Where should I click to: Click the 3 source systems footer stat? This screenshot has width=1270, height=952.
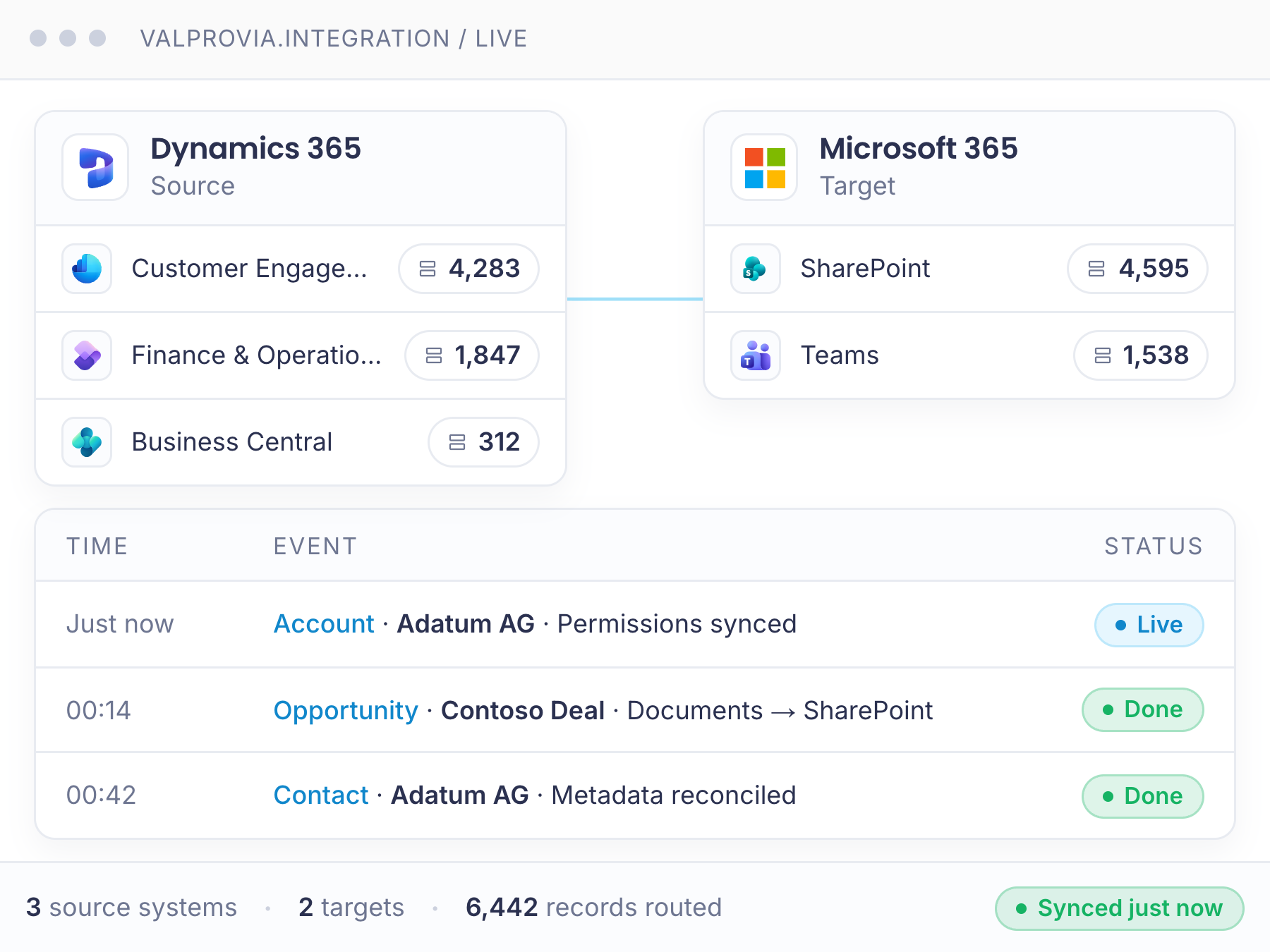click(x=132, y=908)
